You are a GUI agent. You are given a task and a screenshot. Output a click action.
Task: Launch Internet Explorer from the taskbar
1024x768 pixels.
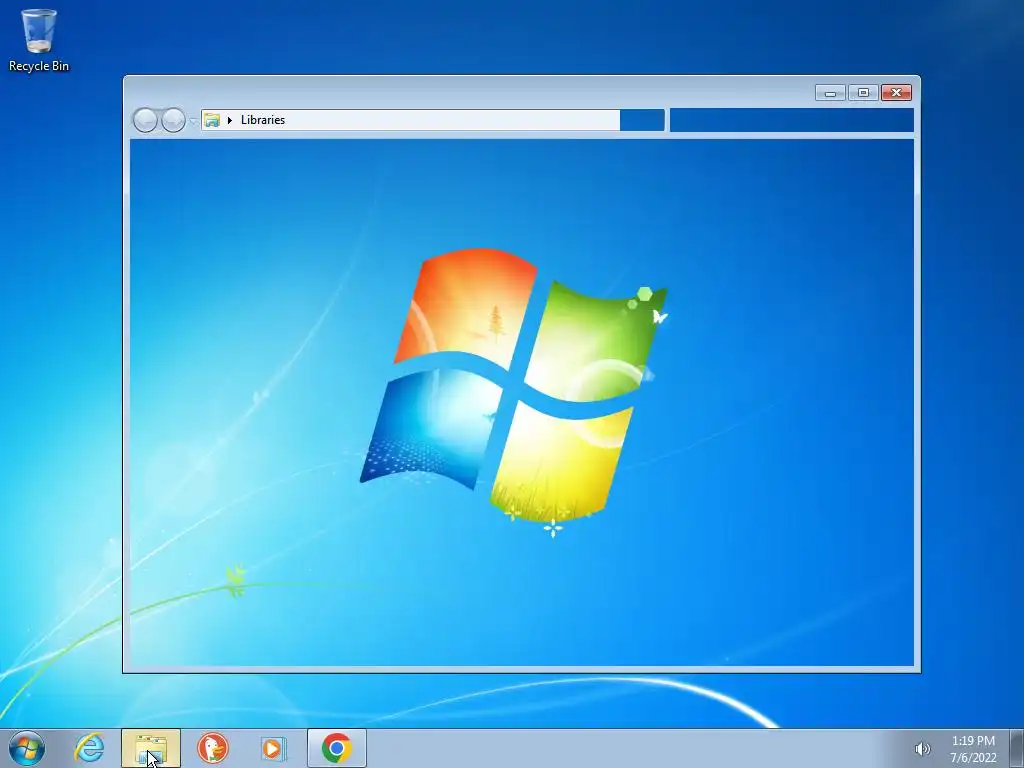point(89,748)
